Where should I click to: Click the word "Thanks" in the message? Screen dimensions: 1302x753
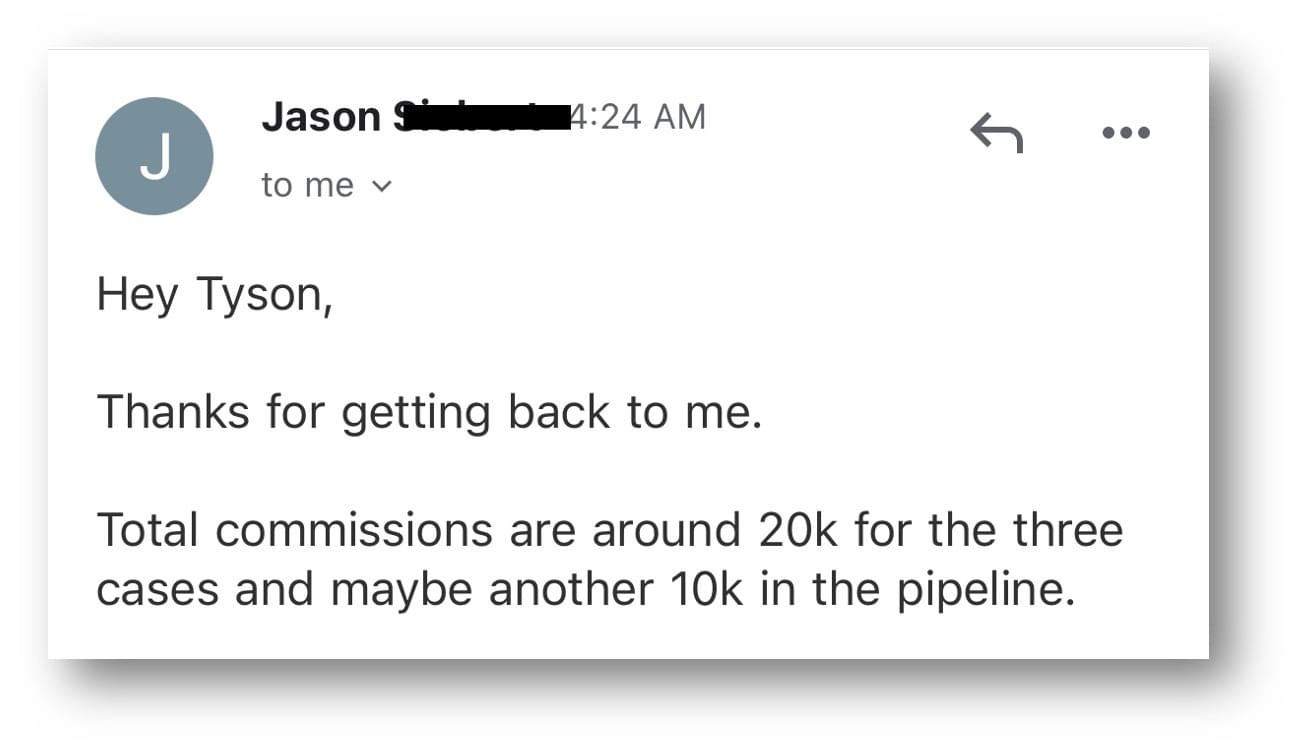173,411
